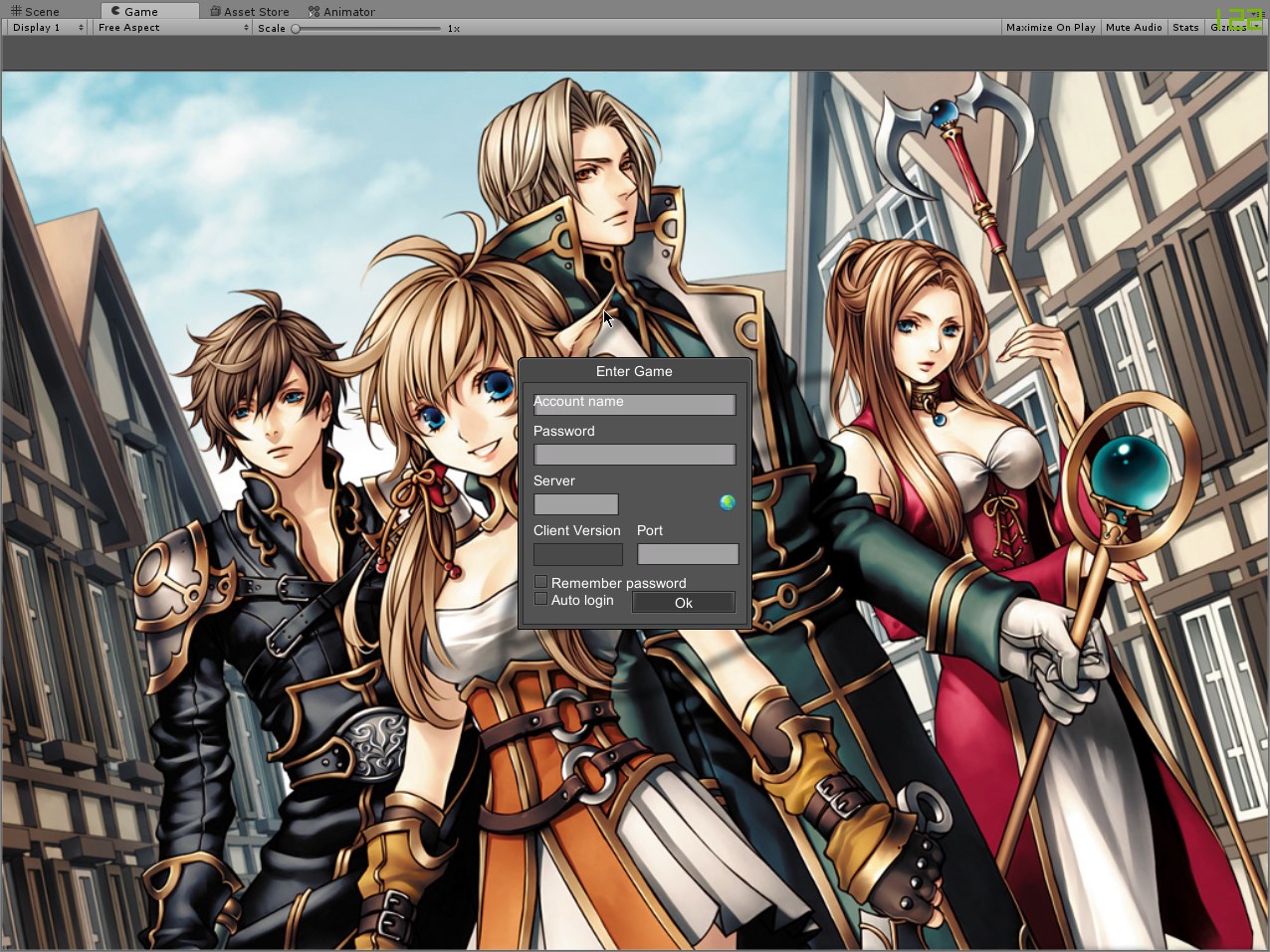Check the Auto login checkbox
This screenshot has width=1270, height=952.
(x=541, y=599)
